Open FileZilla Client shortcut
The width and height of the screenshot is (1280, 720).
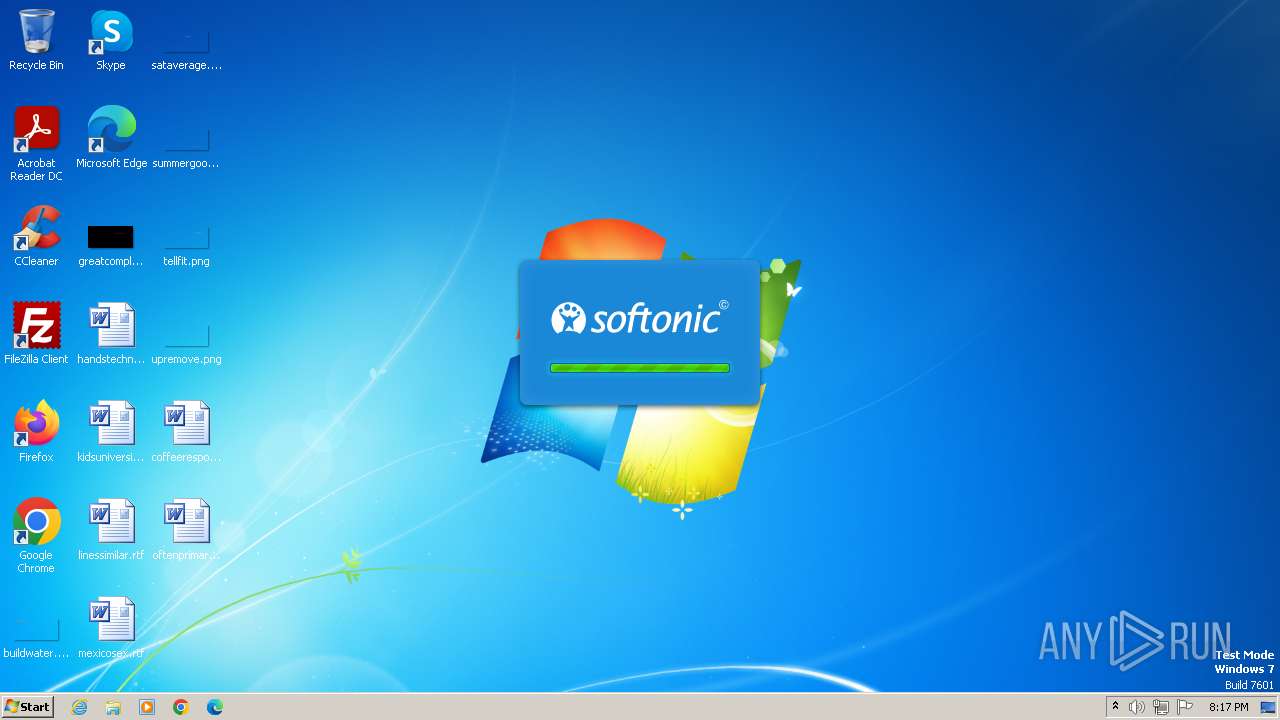click(x=36, y=334)
